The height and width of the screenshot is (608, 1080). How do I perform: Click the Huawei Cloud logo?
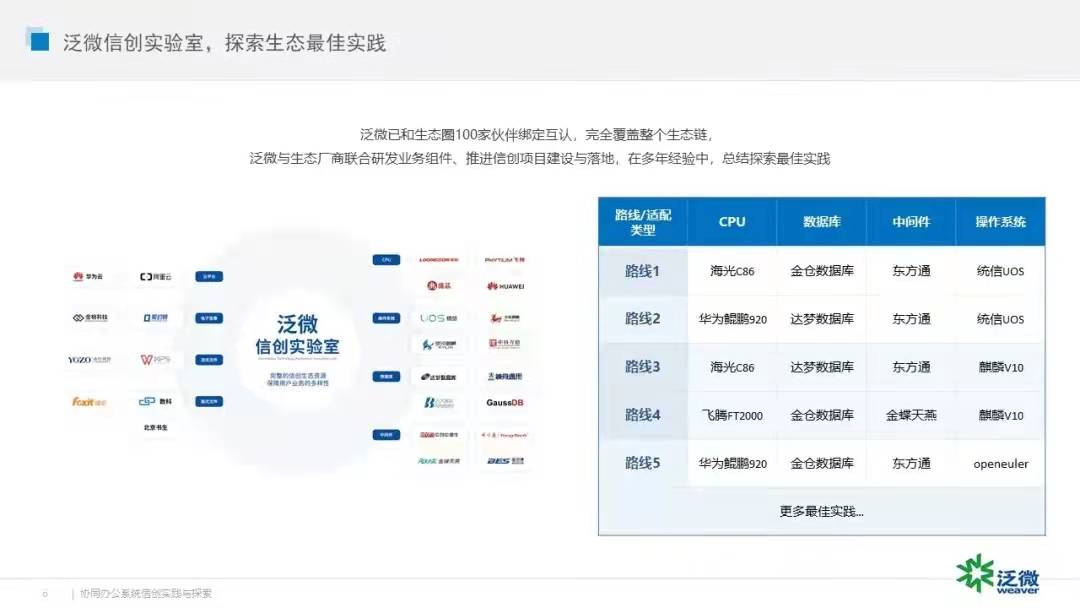click(x=88, y=276)
